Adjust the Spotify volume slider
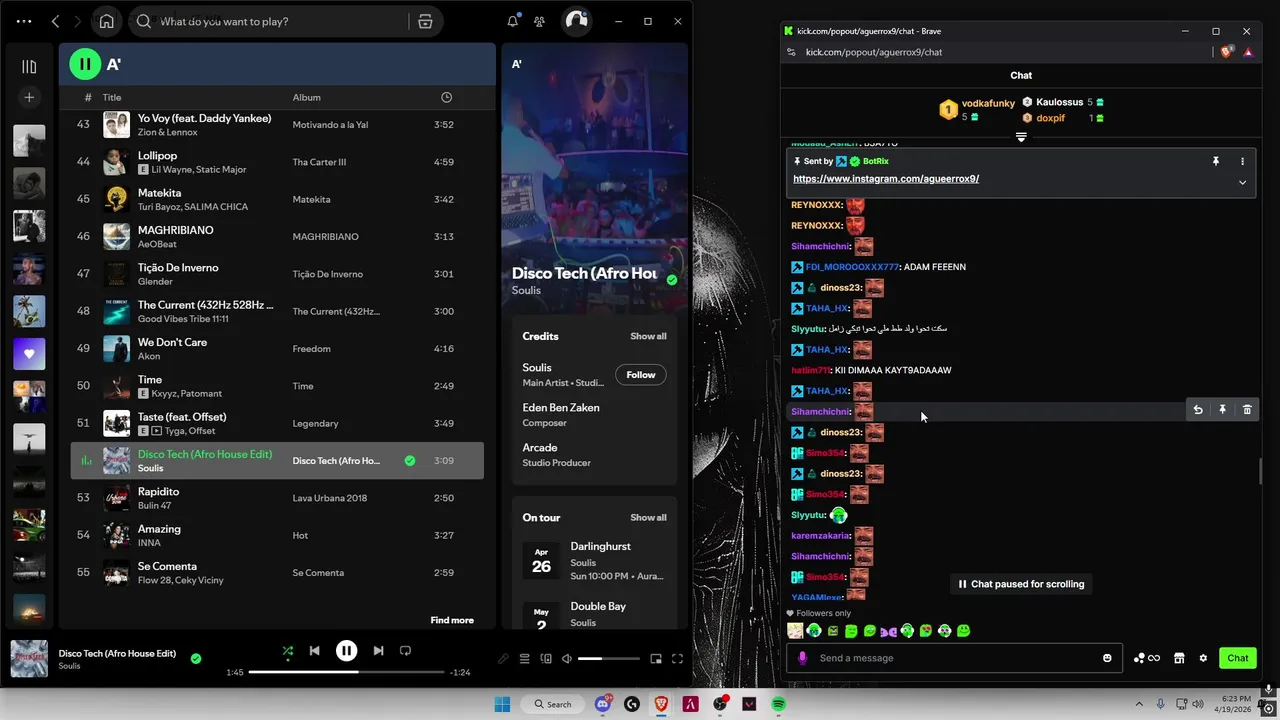 coord(608,659)
